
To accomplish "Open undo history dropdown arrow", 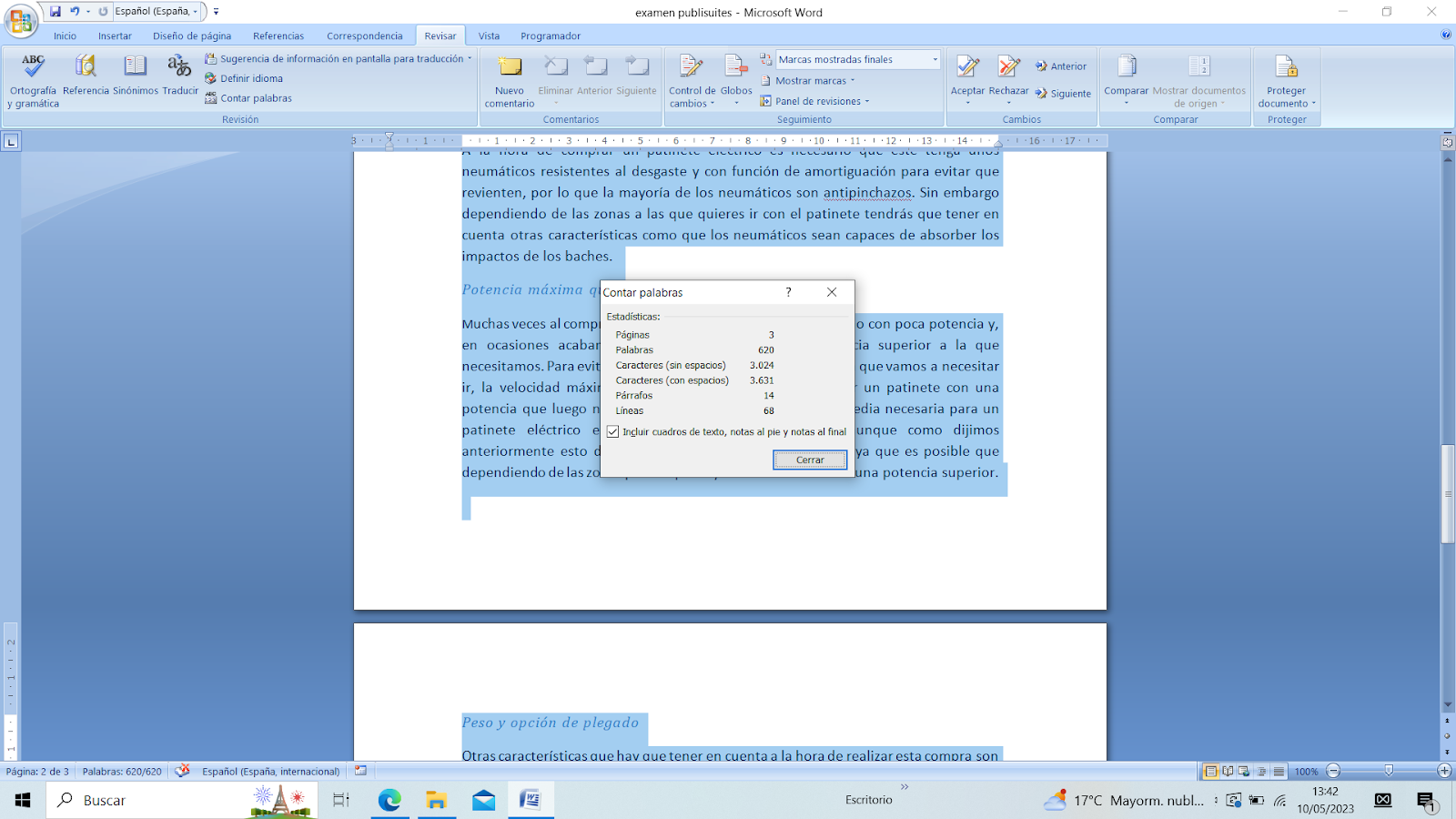I will coord(88,11).
